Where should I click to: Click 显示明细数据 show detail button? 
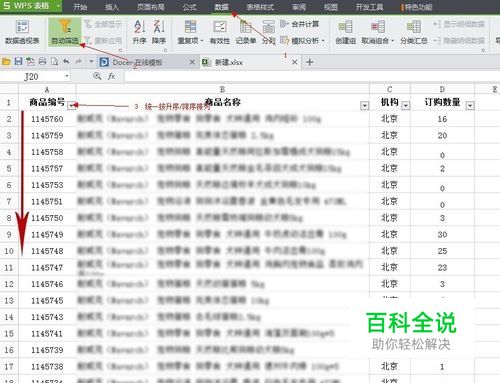(x=459, y=24)
